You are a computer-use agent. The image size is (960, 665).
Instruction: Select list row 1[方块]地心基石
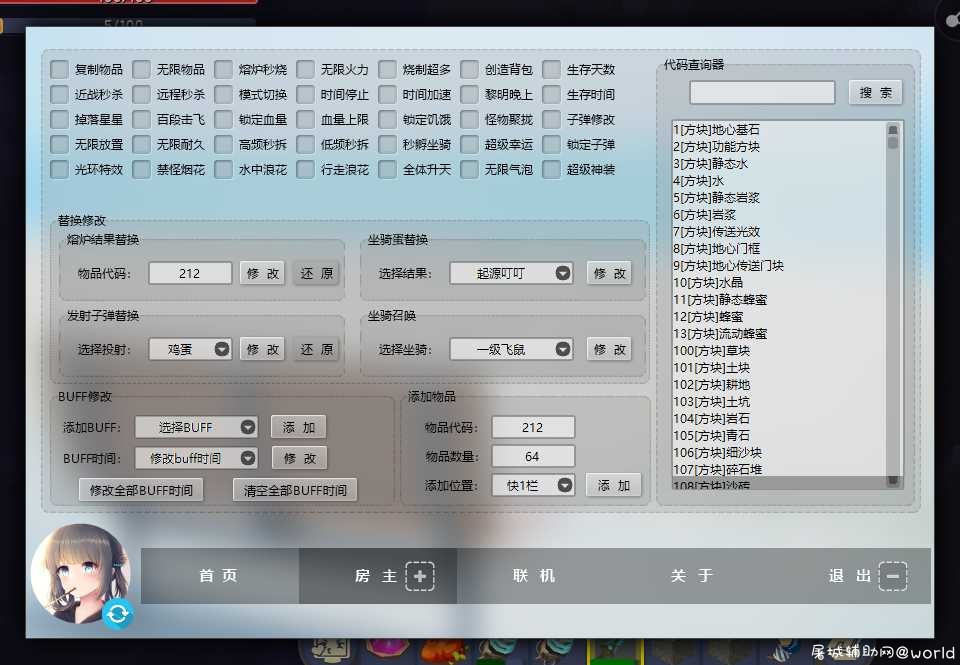(x=779, y=130)
